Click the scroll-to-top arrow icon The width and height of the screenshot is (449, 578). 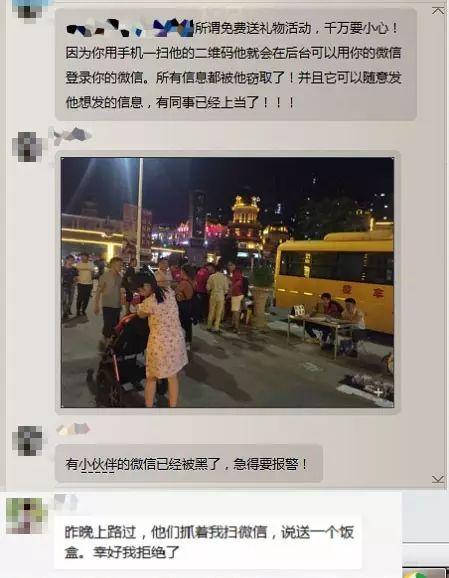tap(438, 11)
